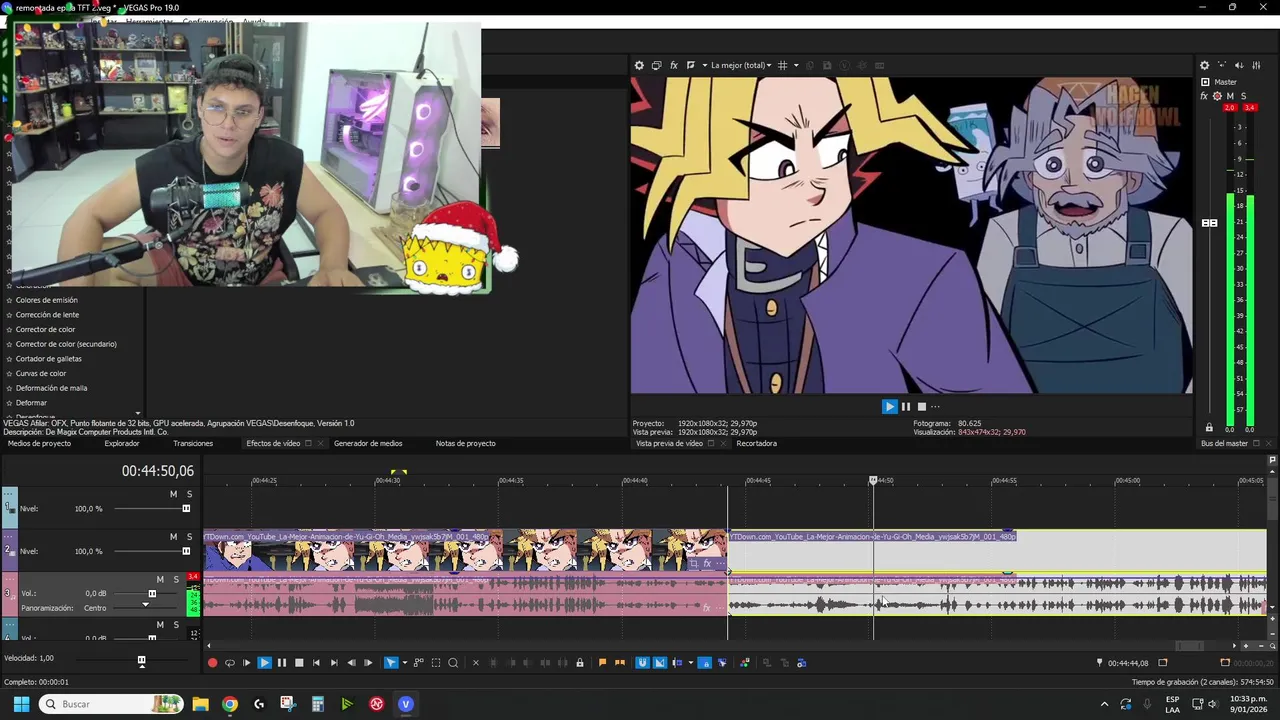Select 'Curvas de color' effect
Screen dimensions: 1280x720
coord(41,373)
